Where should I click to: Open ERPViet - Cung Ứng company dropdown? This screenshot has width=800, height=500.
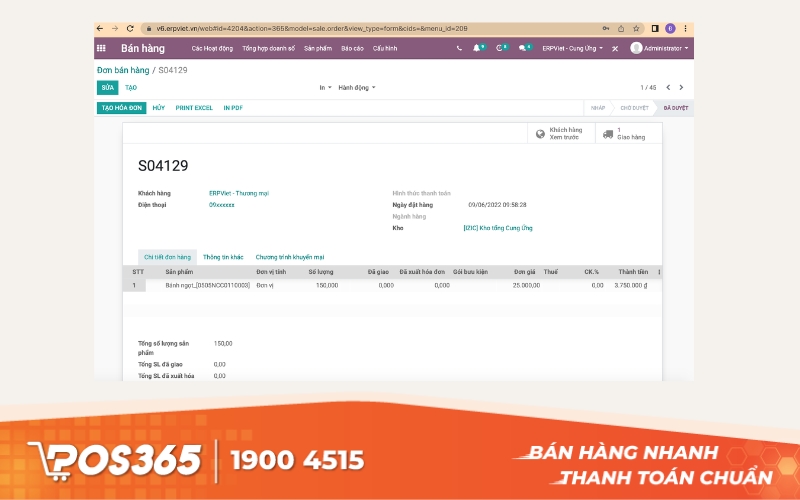click(572, 48)
